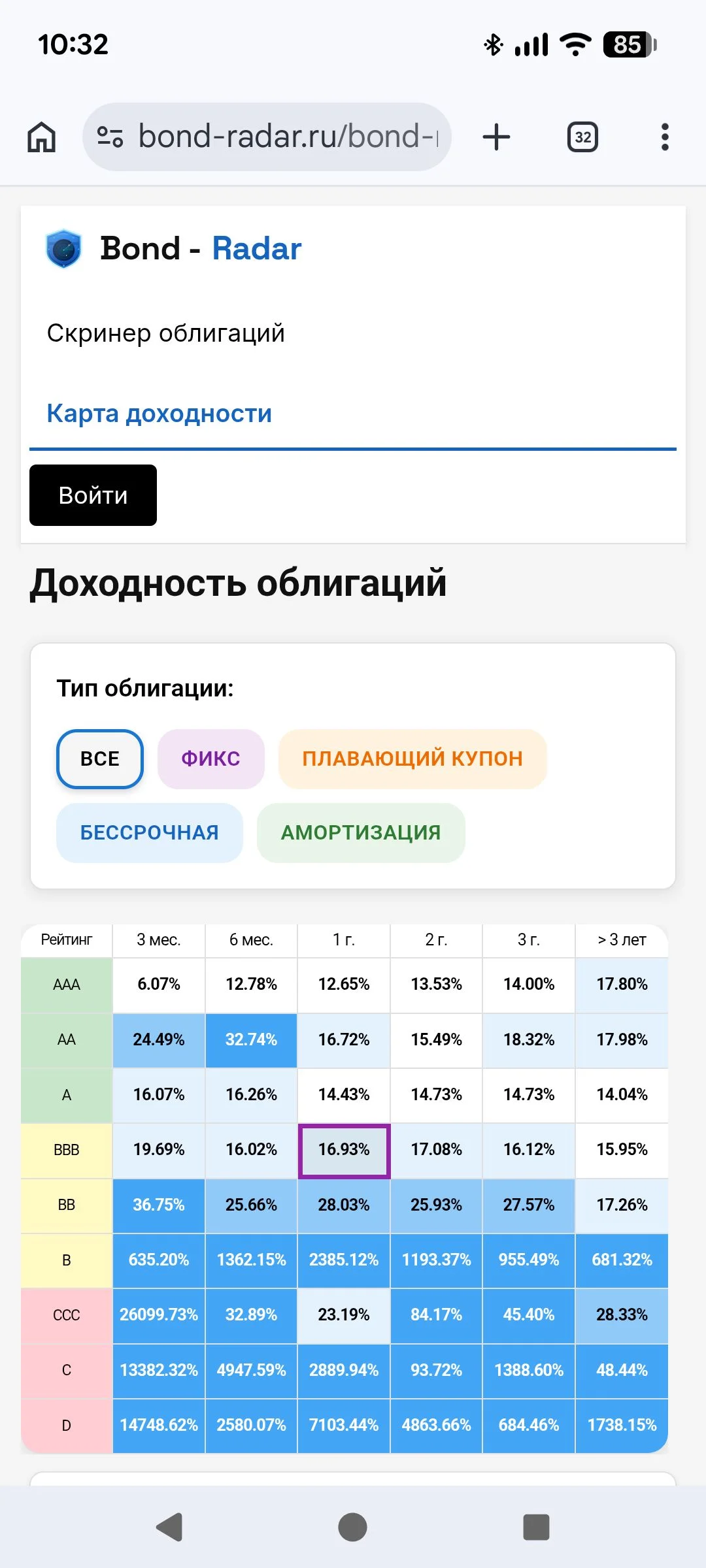The image size is (706, 1568).
Task: Click the AA 6 мес. cell 32.74%
Action: [x=251, y=1041]
